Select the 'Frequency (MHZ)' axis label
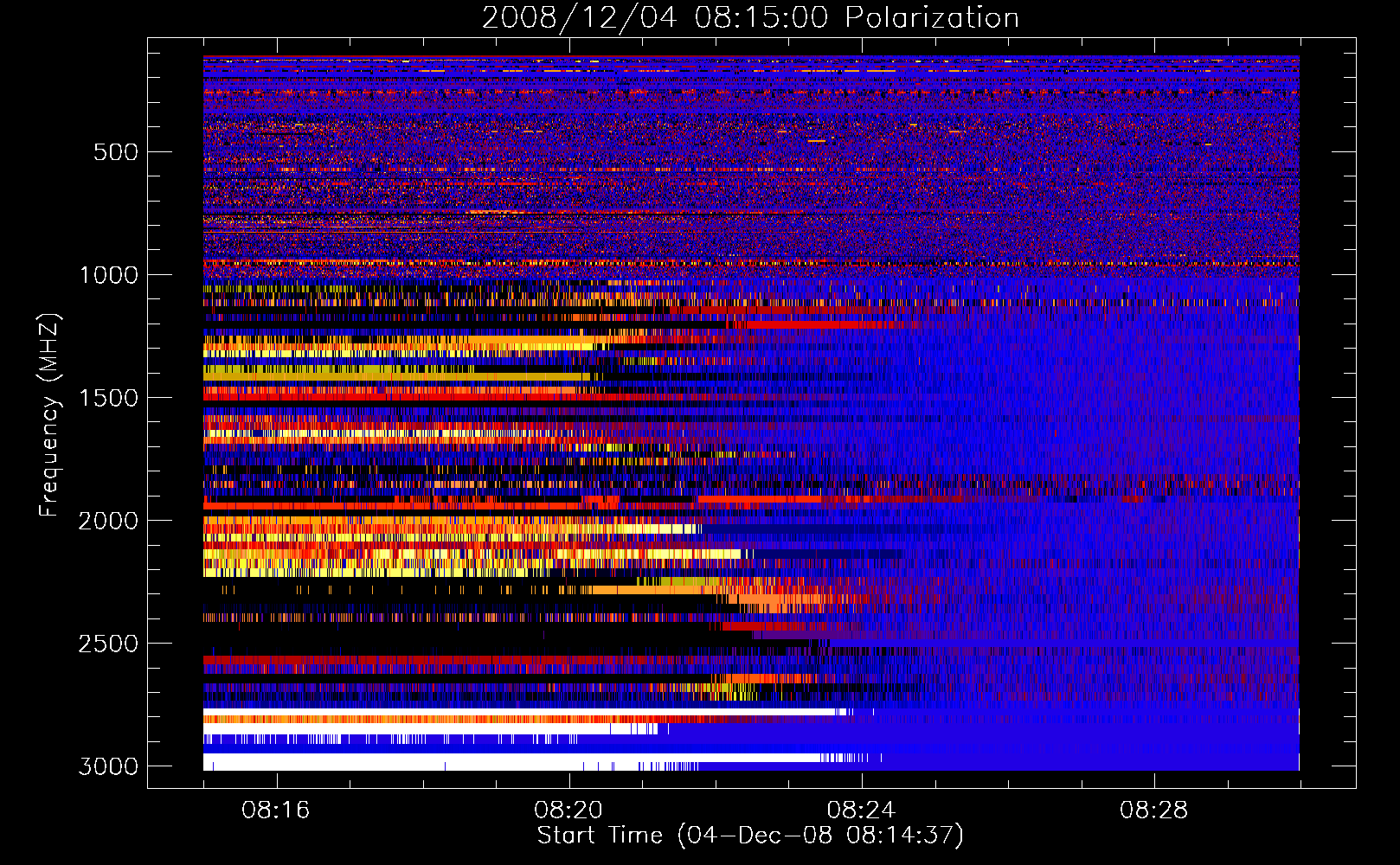This screenshot has height=865, width=1400. pos(49,415)
